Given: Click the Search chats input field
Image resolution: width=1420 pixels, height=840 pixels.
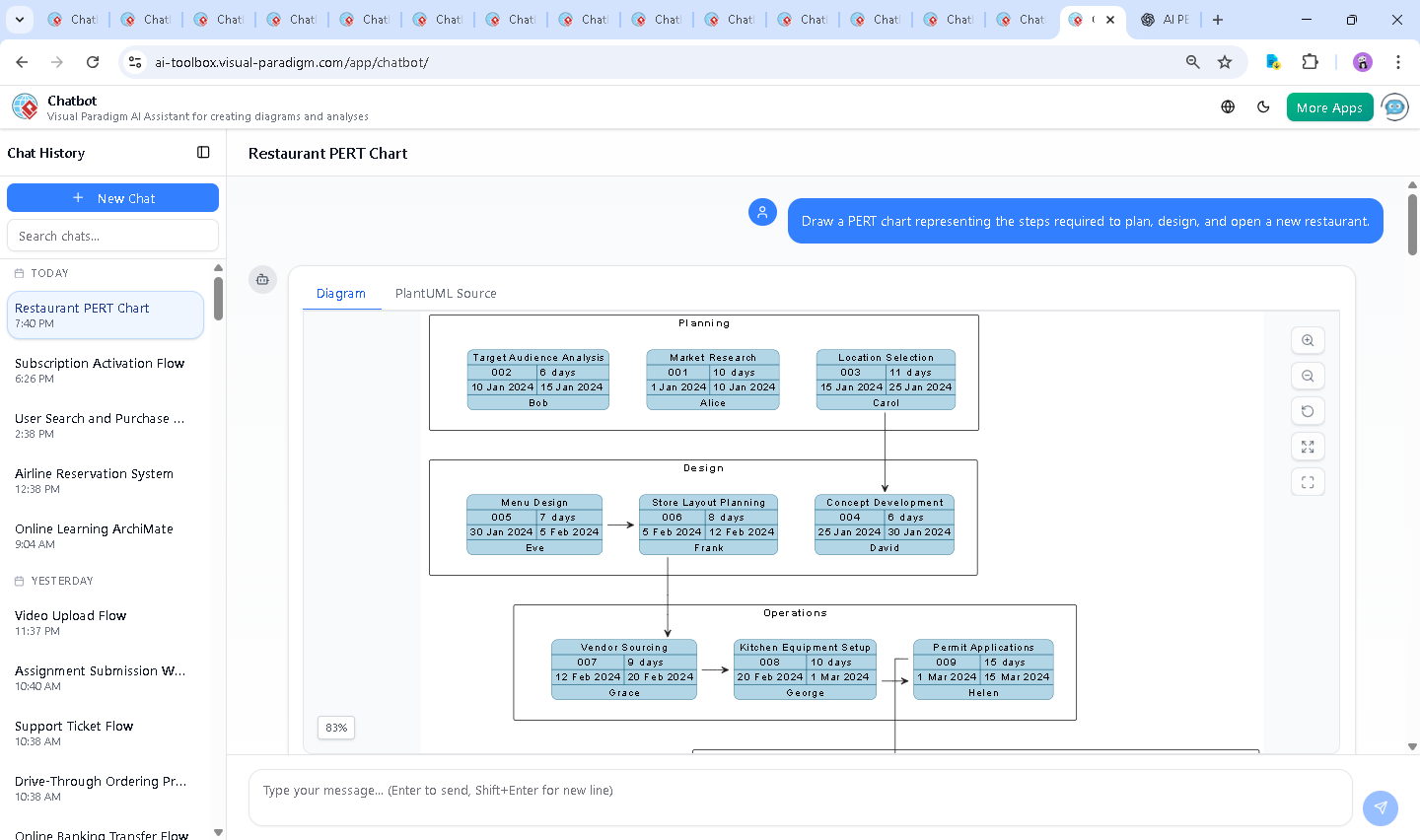Looking at the screenshot, I should tap(112, 235).
